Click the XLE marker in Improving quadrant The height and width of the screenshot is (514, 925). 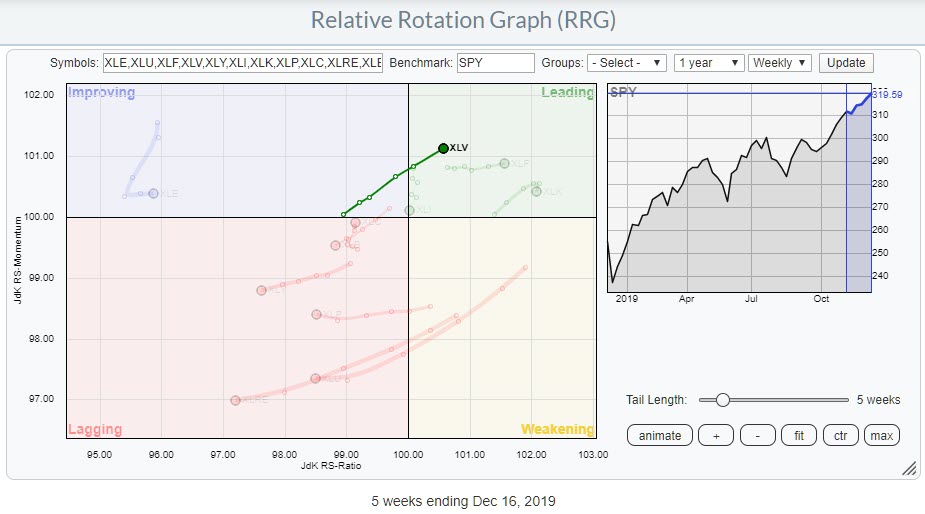[x=153, y=193]
